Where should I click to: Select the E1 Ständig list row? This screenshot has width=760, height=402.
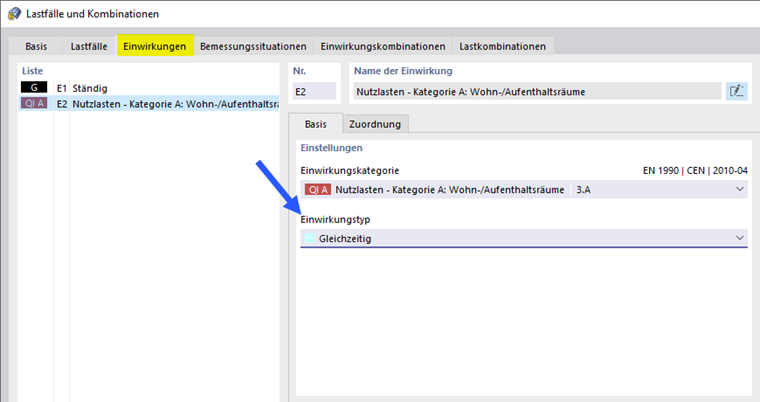[x=149, y=88]
